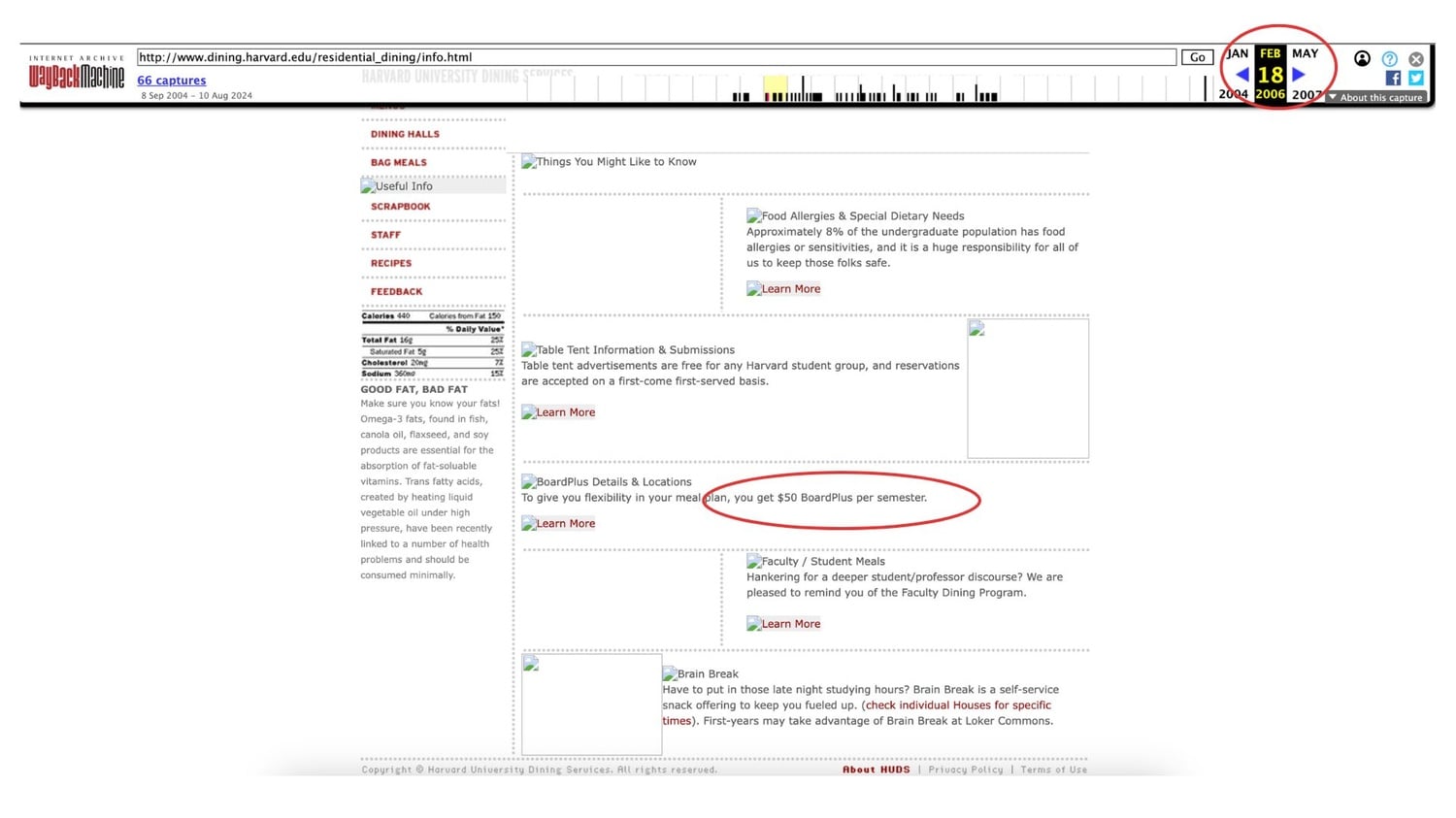Open the Dining Halls navigation item

point(405,135)
